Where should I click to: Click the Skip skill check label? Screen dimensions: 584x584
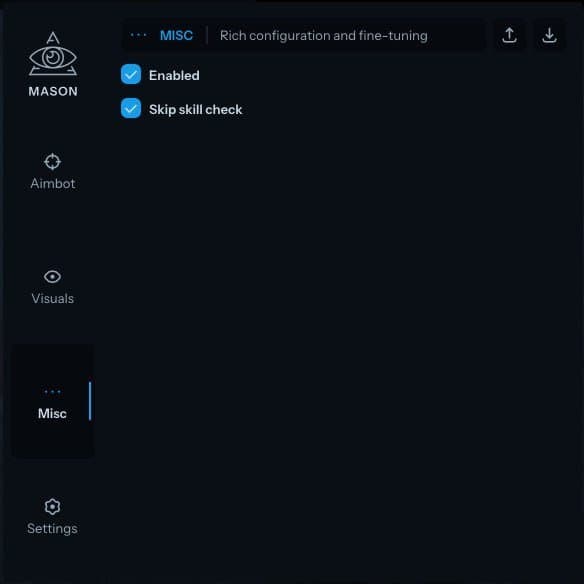coord(196,110)
